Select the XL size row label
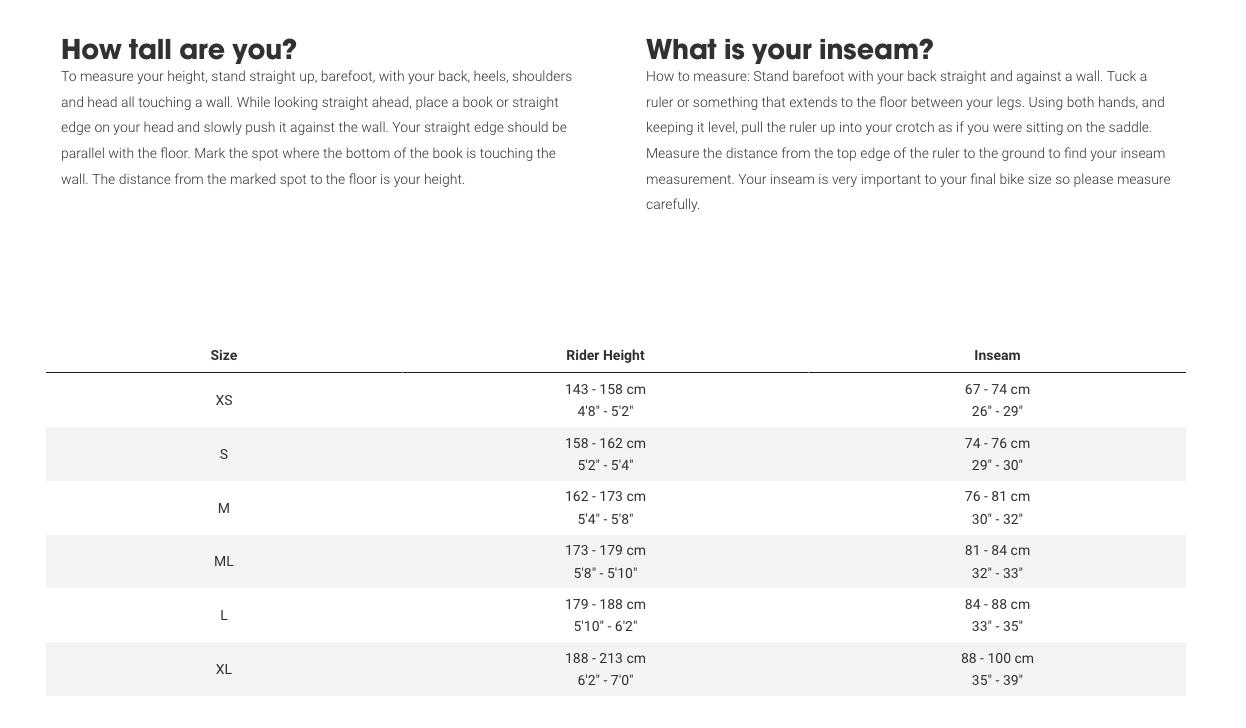The image size is (1246, 728). point(224,669)
